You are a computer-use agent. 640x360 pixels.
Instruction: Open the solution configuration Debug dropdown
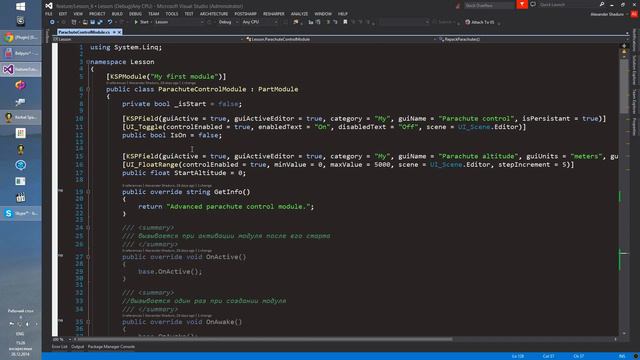click(x=228, y=22)
